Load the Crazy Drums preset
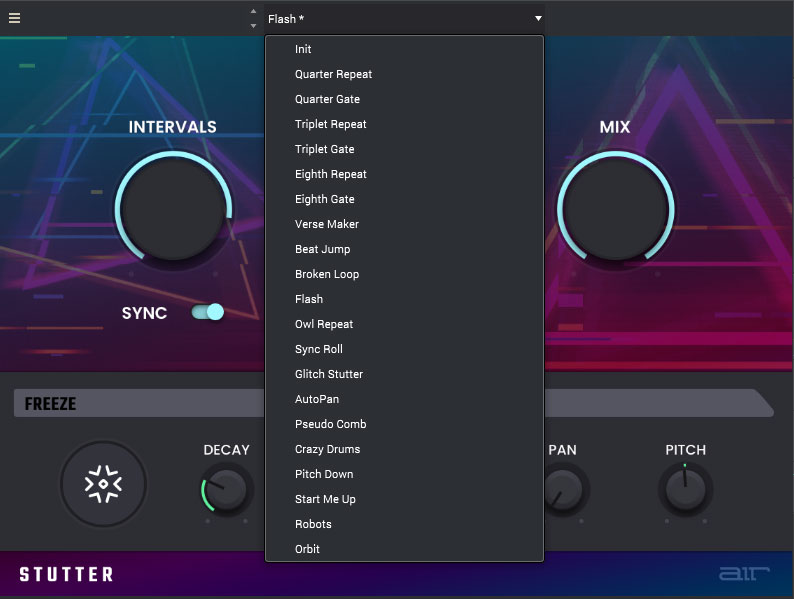This screenshot has height=599, width=794. coord(404,449)
